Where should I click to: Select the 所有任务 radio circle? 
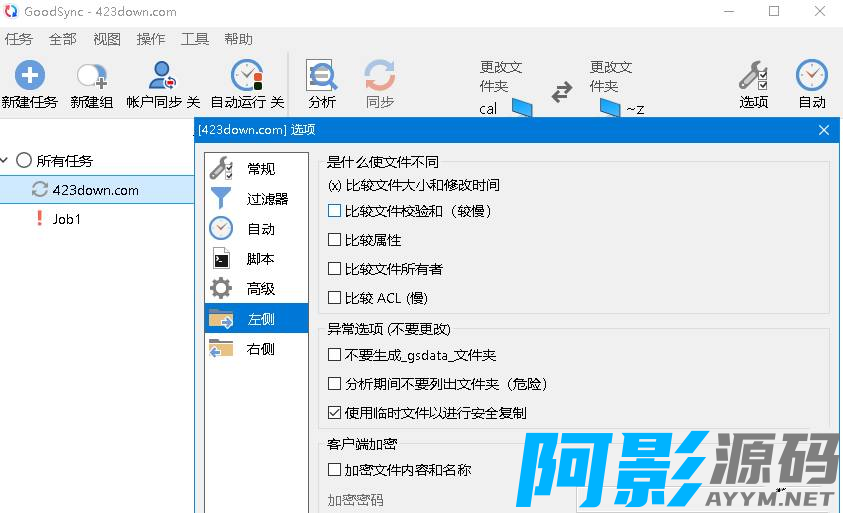tap(24, 160)
